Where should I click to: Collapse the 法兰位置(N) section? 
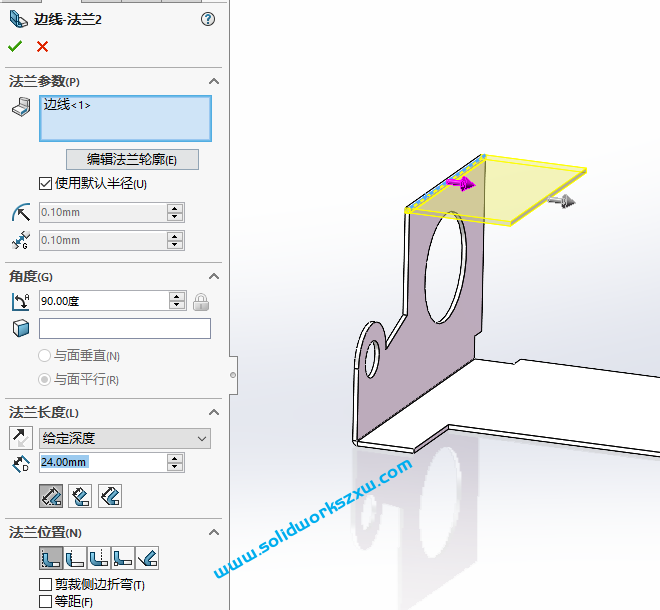point(214,533)
